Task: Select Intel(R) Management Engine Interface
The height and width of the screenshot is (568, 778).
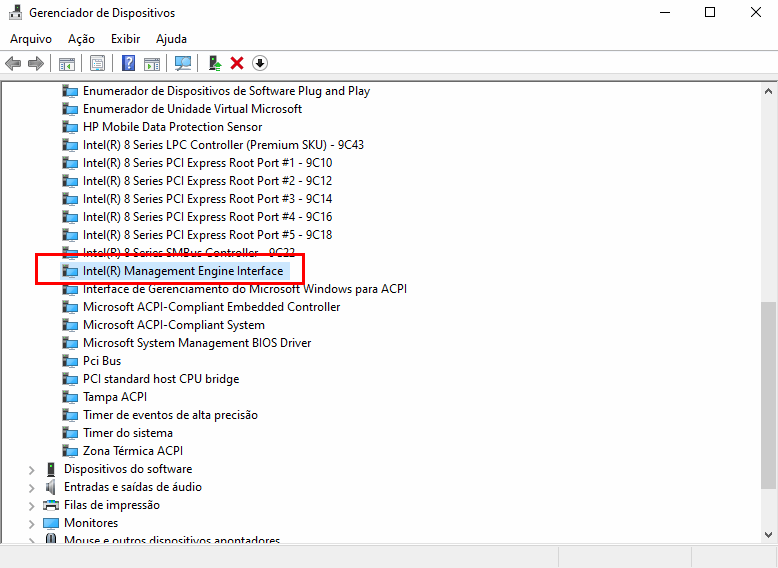Action: click(x=183, y=271)
